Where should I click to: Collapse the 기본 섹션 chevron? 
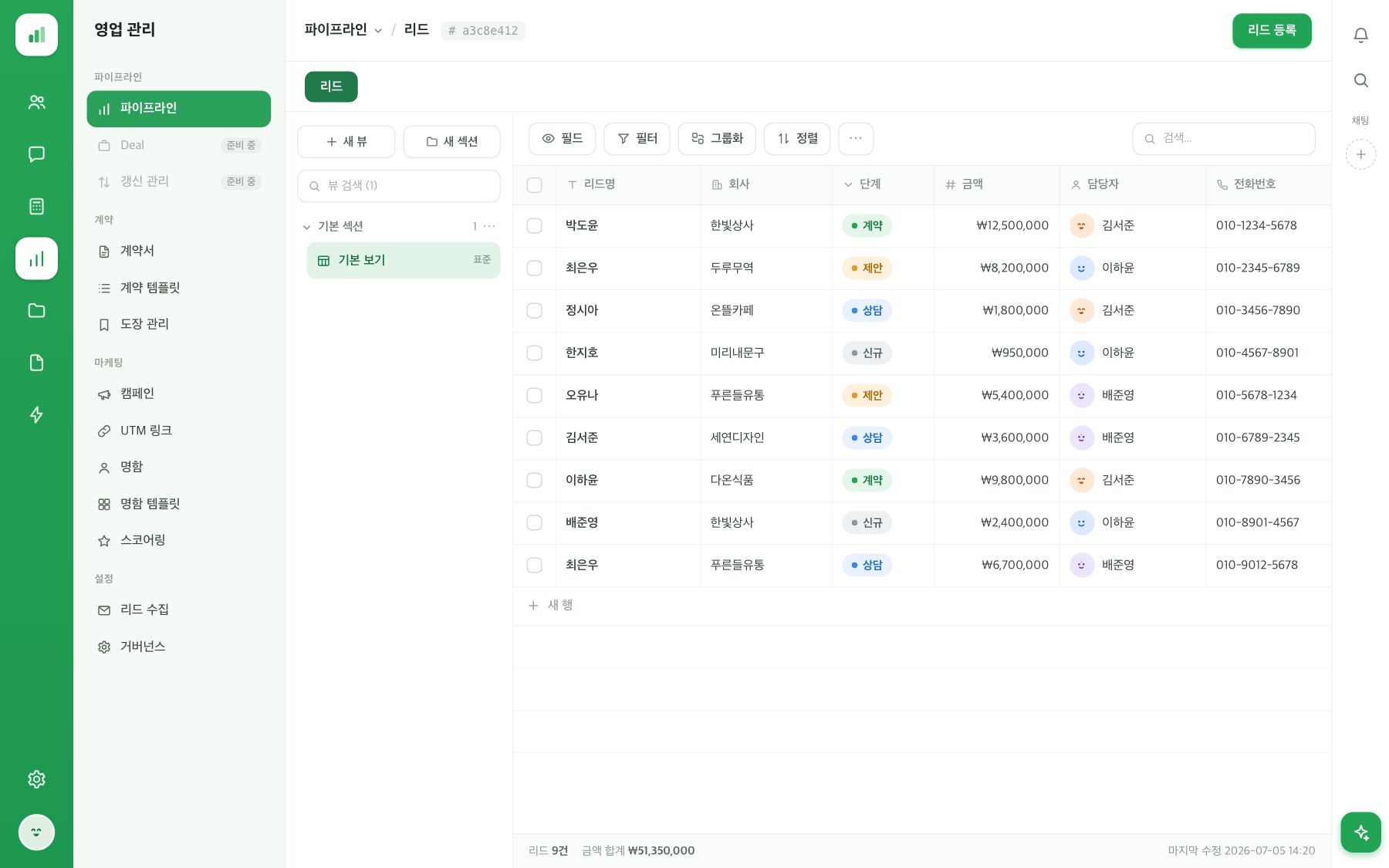(x=307, y=227)
